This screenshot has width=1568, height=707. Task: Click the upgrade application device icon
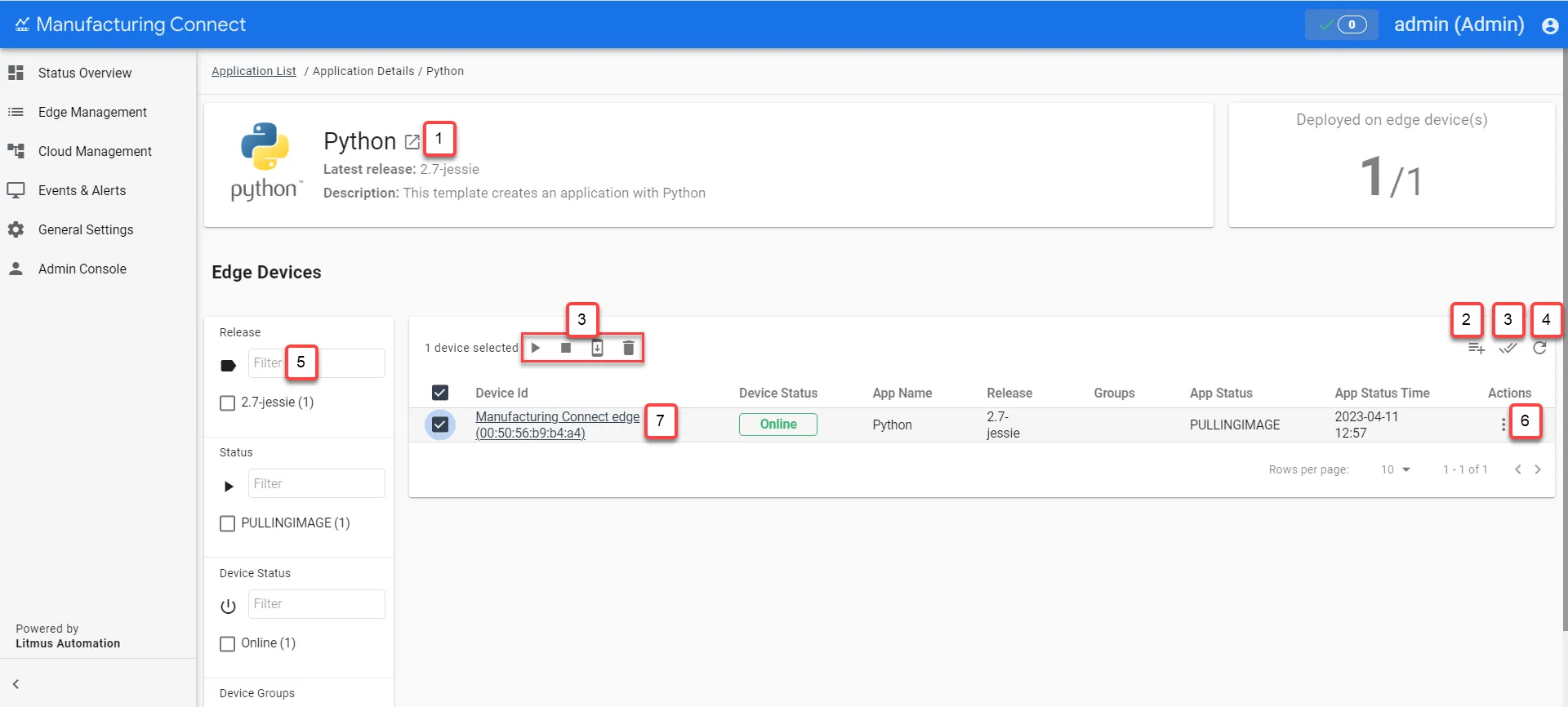[x=597, y=348]
